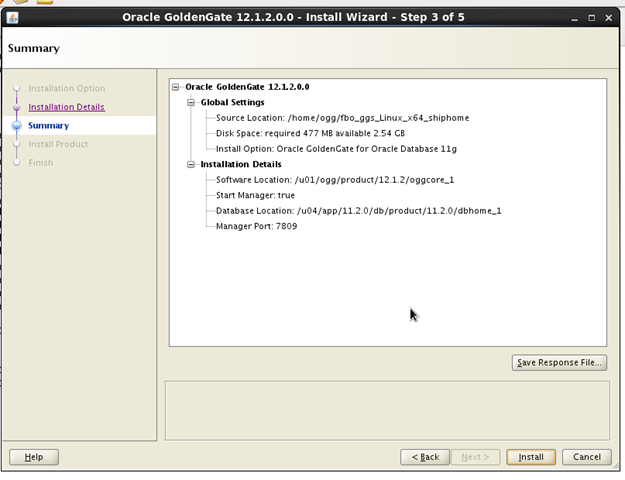Collapse the Oracle GoldenGate 12.1.2.0.0 root node

176,87
